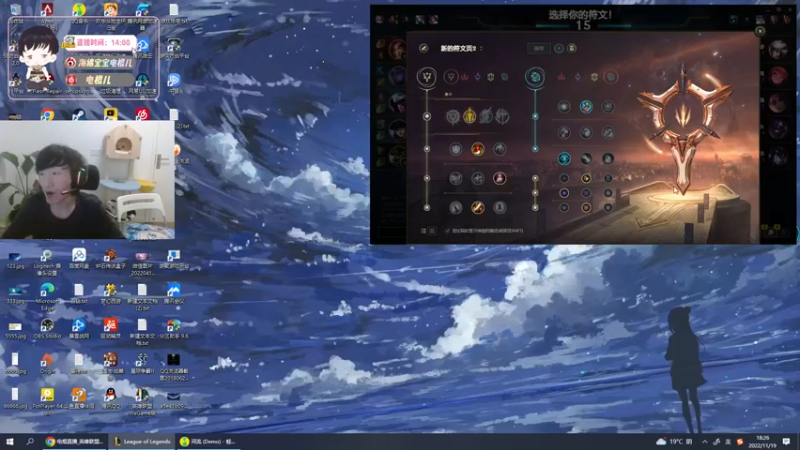Open the large Precision primary path emblem
The height and width of the screenshot is (450, 800).
(x=427, y=77)
